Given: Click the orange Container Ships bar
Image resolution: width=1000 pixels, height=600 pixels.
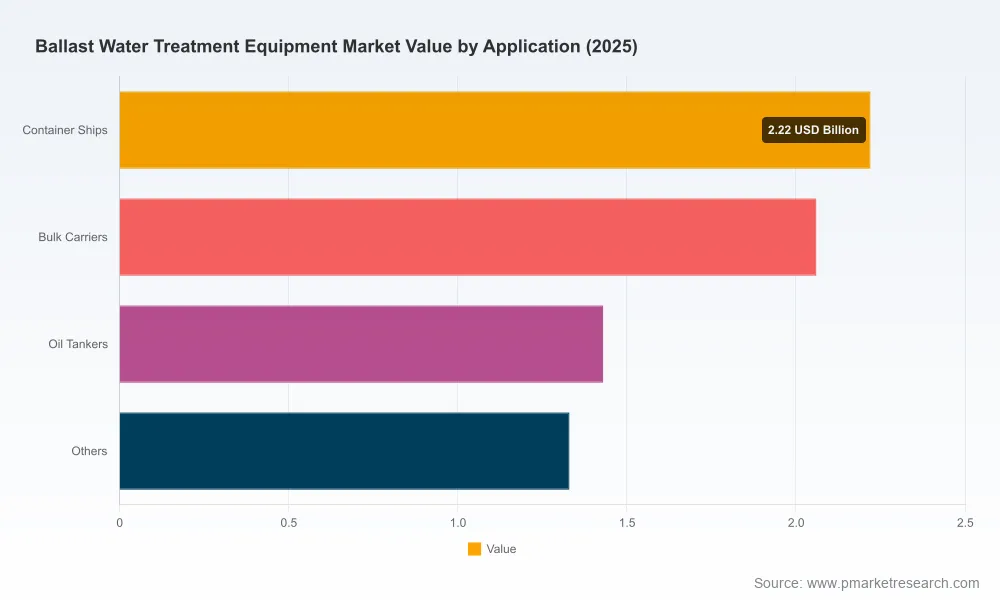Looking at the screenshot, I should [x=495, y=130].
